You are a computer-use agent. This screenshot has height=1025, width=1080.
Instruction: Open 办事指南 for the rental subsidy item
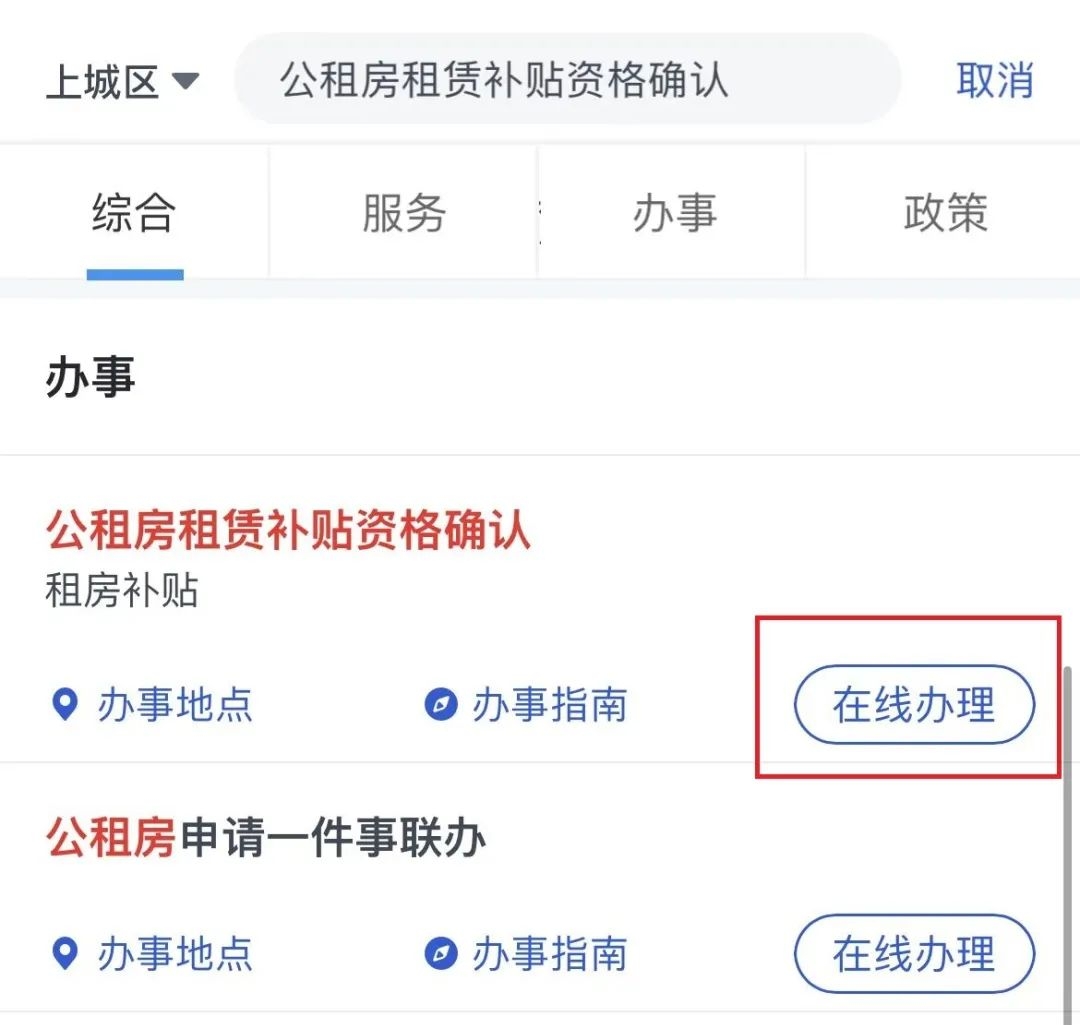[x=550, y=705]
